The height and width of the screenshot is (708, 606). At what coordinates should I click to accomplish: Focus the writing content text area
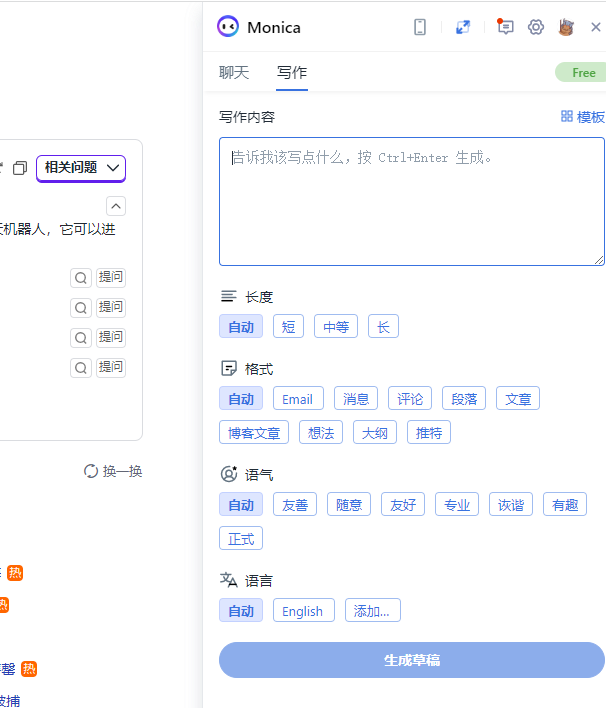tap(412, 201)
